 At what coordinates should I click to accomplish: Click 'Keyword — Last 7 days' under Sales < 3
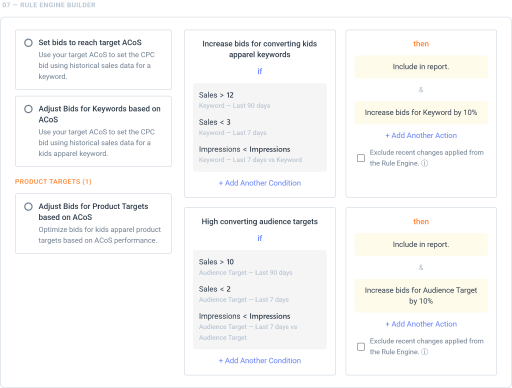232,133
